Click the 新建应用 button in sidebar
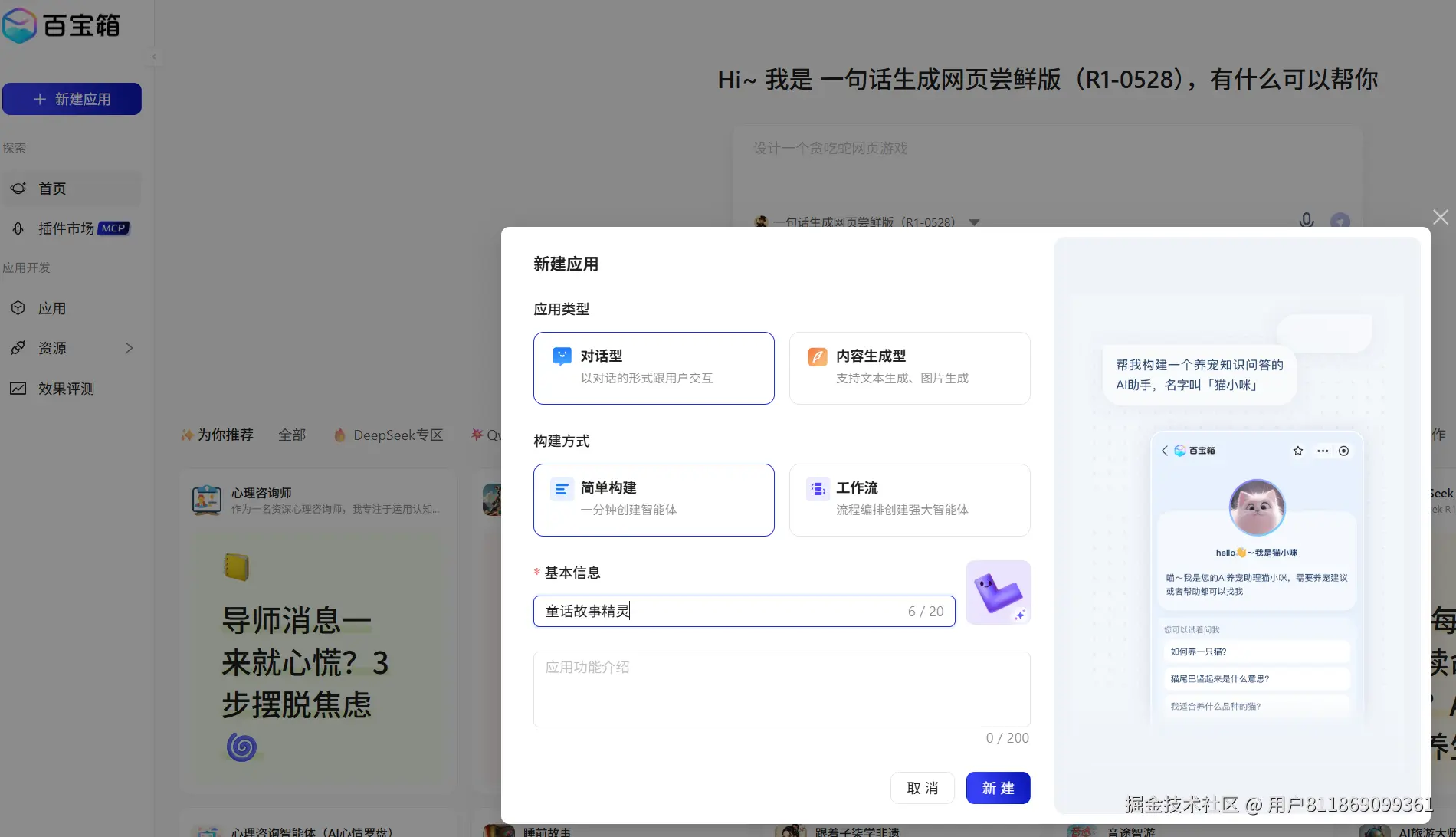The height and width of the screenshot is (837, 1456). (x=72, y=99)
